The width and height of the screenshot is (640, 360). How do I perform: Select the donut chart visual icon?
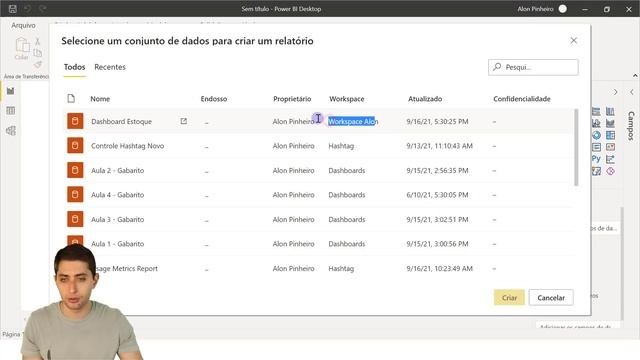point(596,135)
